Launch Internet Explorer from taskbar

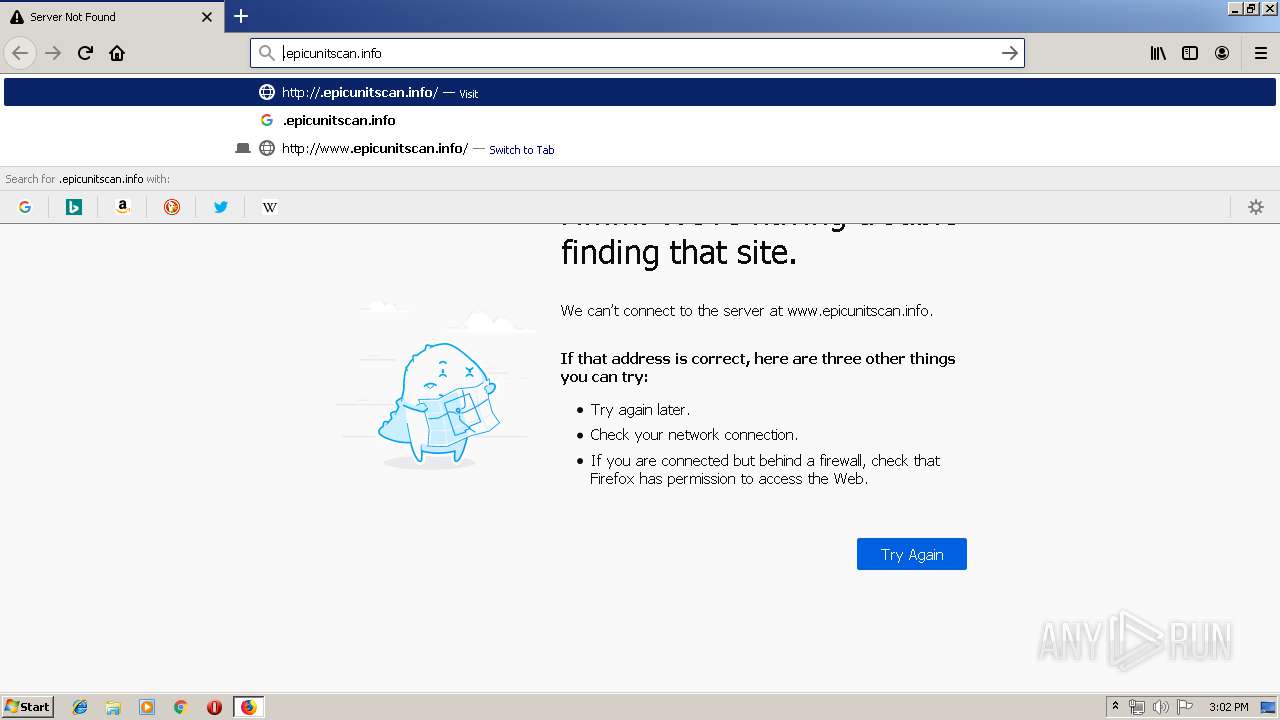80,707
